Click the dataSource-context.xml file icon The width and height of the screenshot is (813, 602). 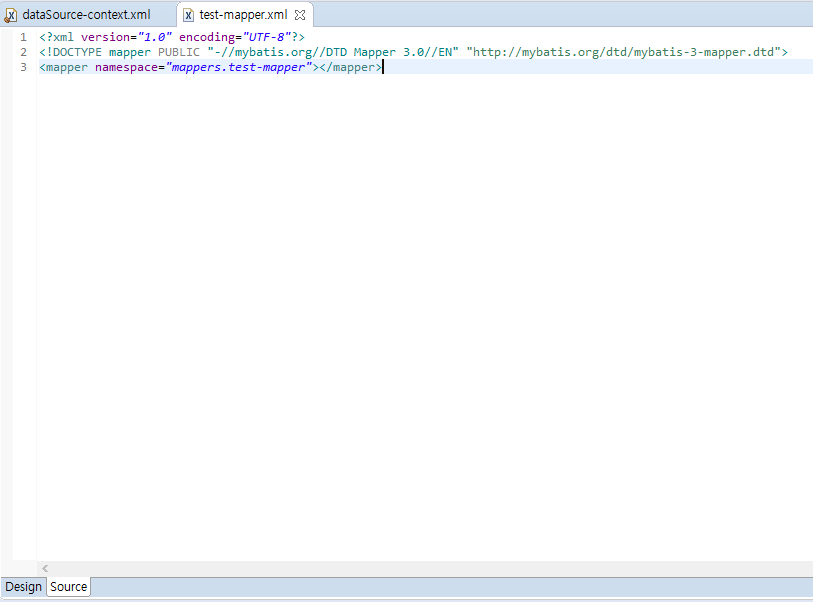[10, 16]
